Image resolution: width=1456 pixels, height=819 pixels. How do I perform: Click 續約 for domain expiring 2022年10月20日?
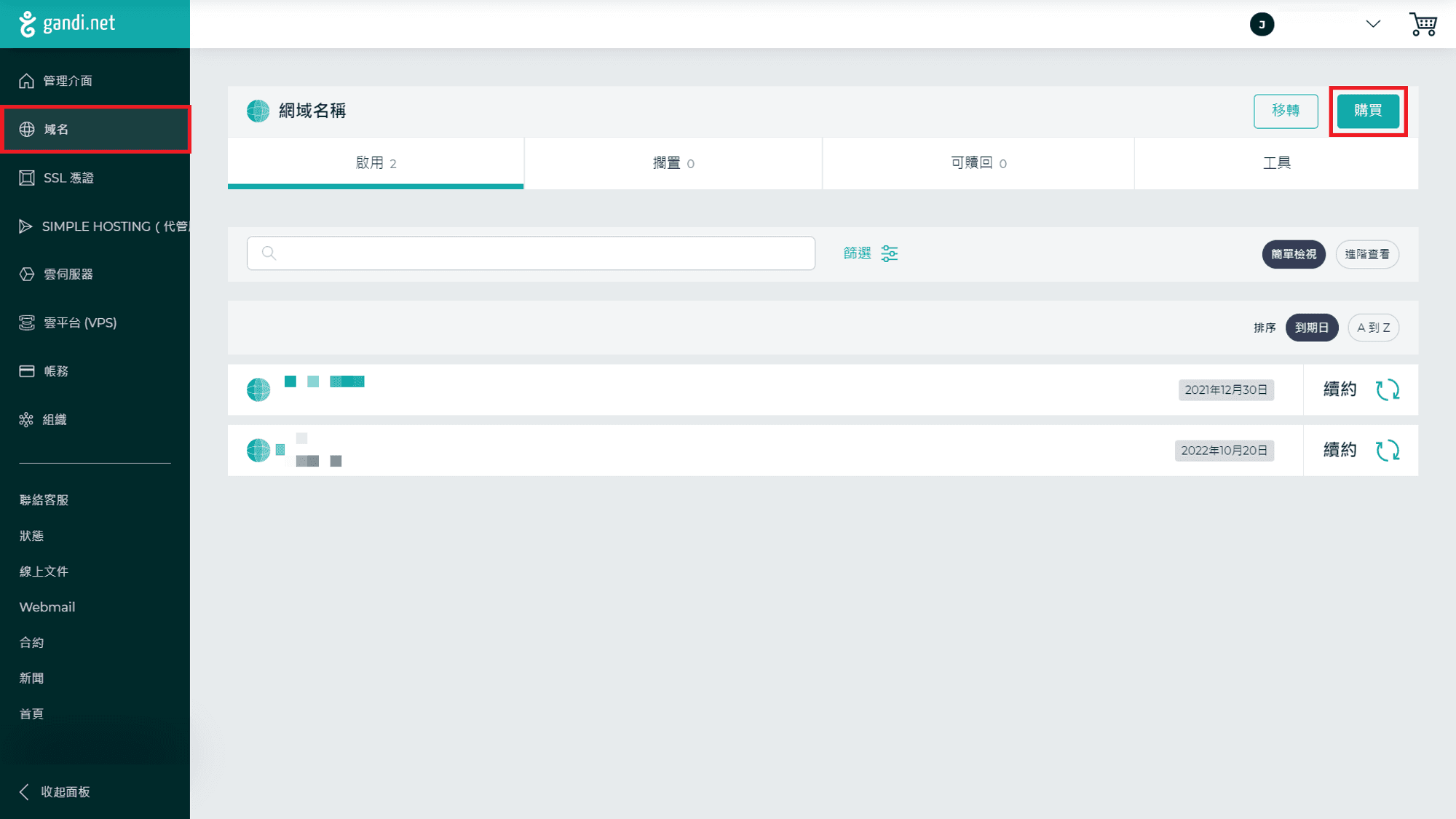click(1340, 450)
